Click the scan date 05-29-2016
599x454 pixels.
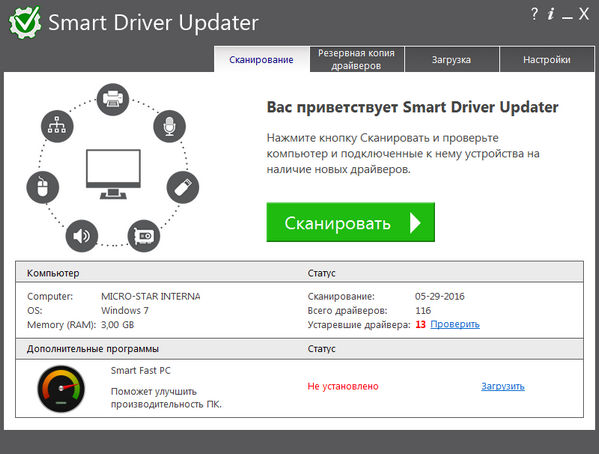tap(440, 296)
